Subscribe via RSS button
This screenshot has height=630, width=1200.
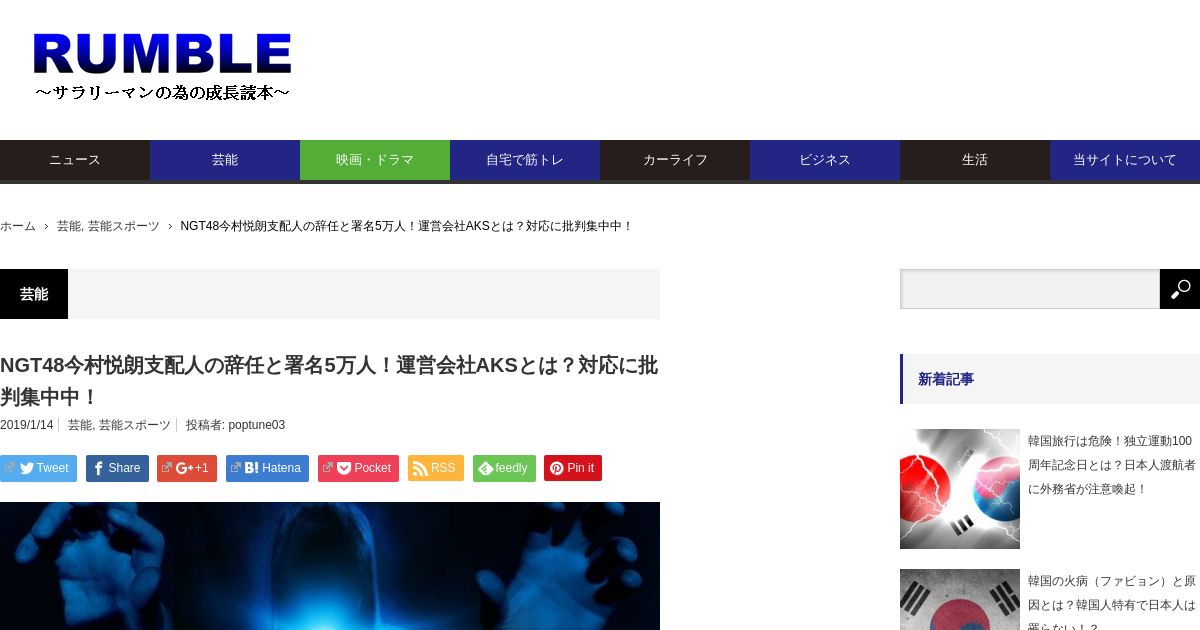coord(436,468)
